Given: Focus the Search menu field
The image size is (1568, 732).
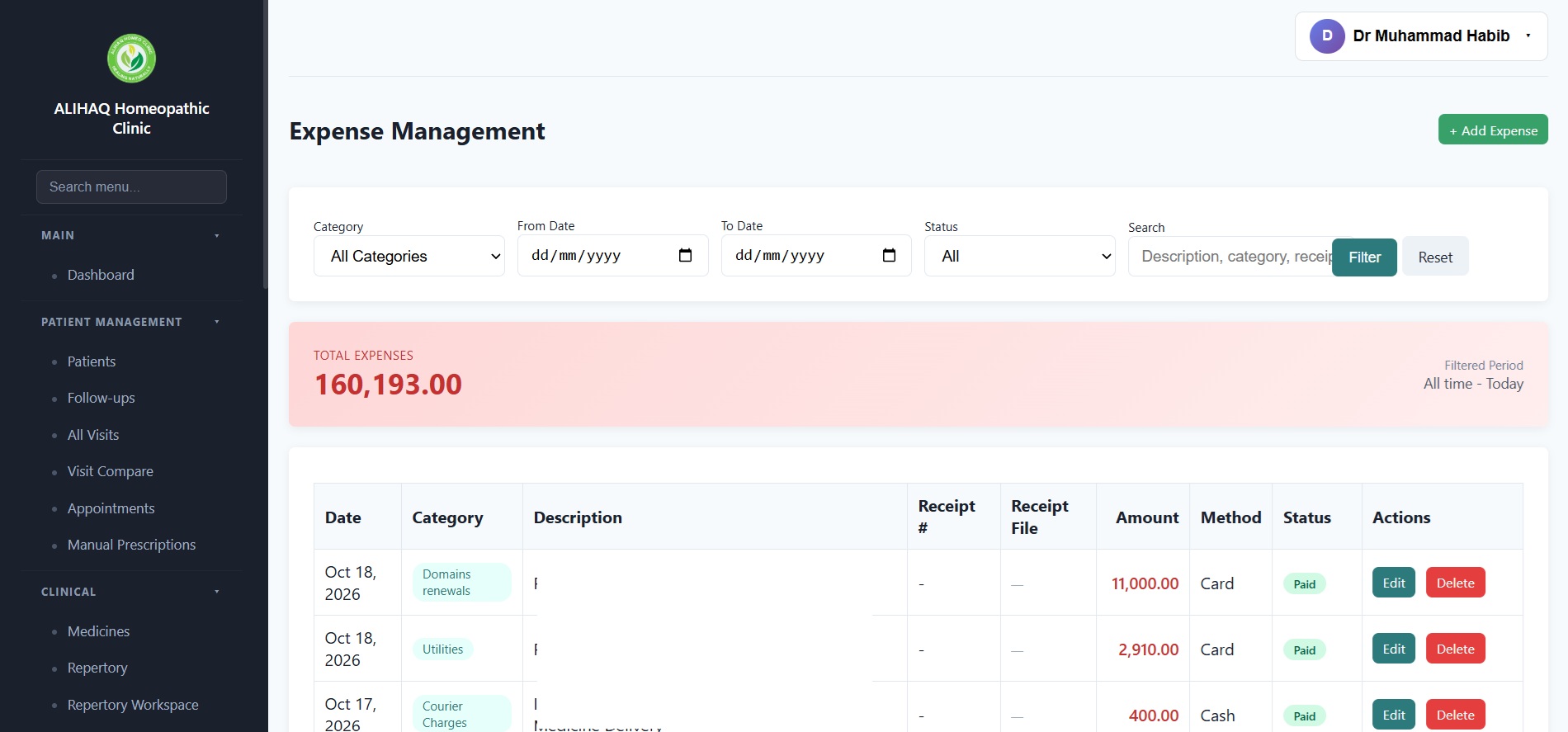Looking at the screenshot, I should click(x=131, y=187).
